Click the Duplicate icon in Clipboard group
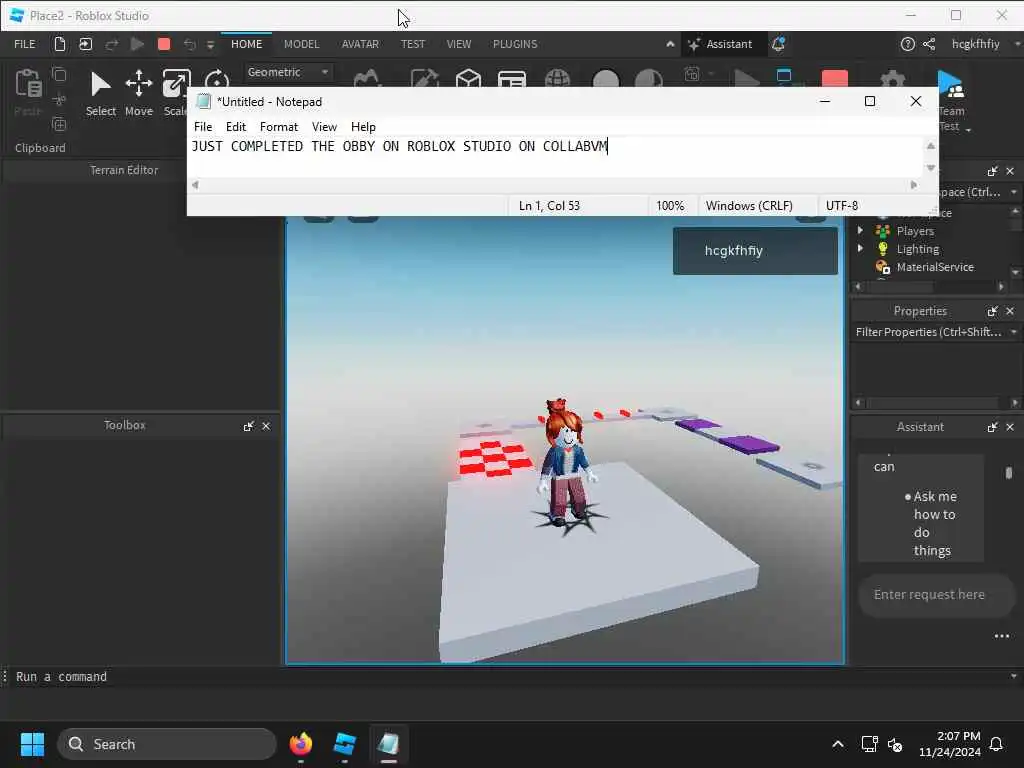The image size is (1024, 768). (59, 124)
